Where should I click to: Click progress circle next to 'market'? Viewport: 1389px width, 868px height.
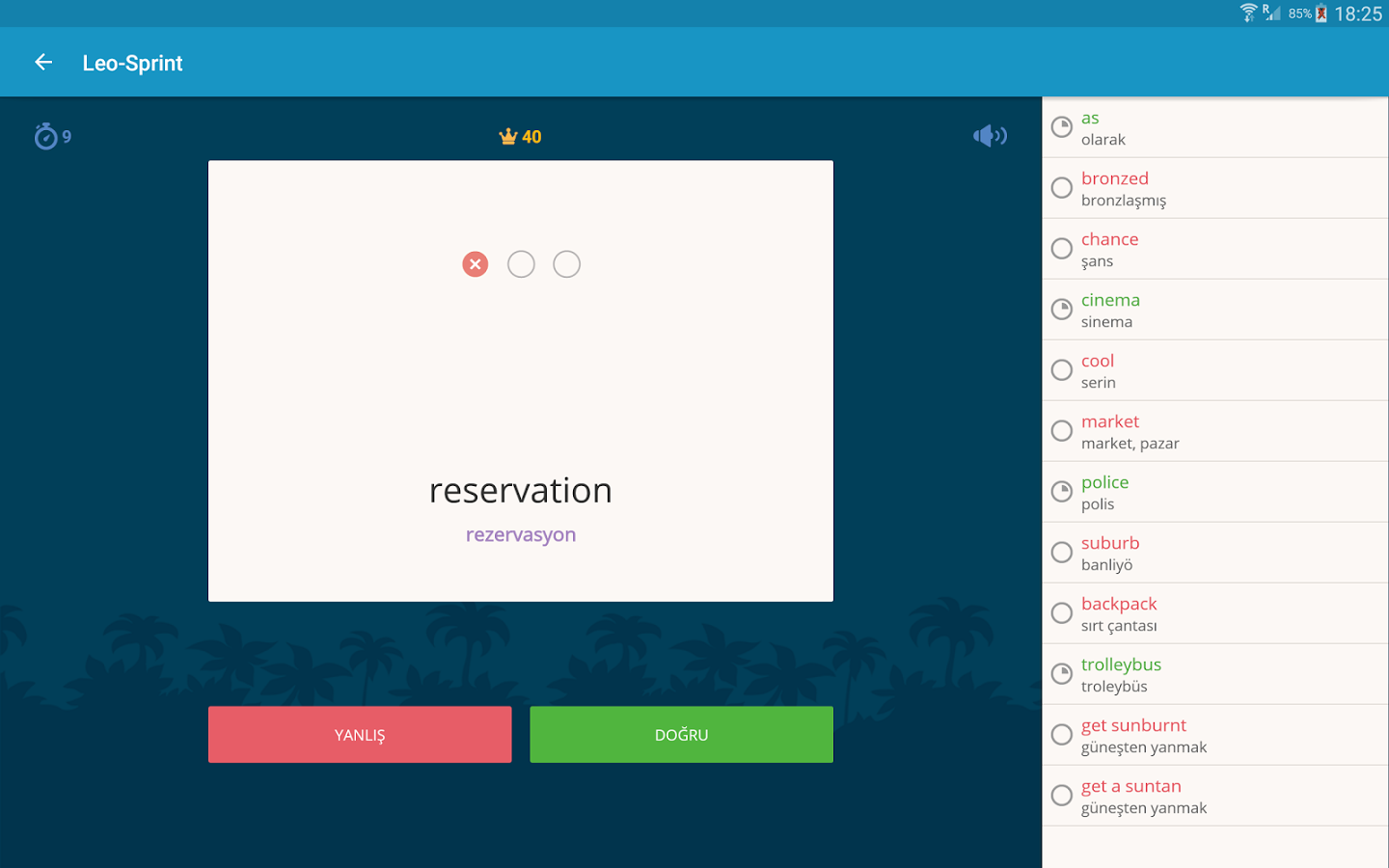tap(1062, 431)
